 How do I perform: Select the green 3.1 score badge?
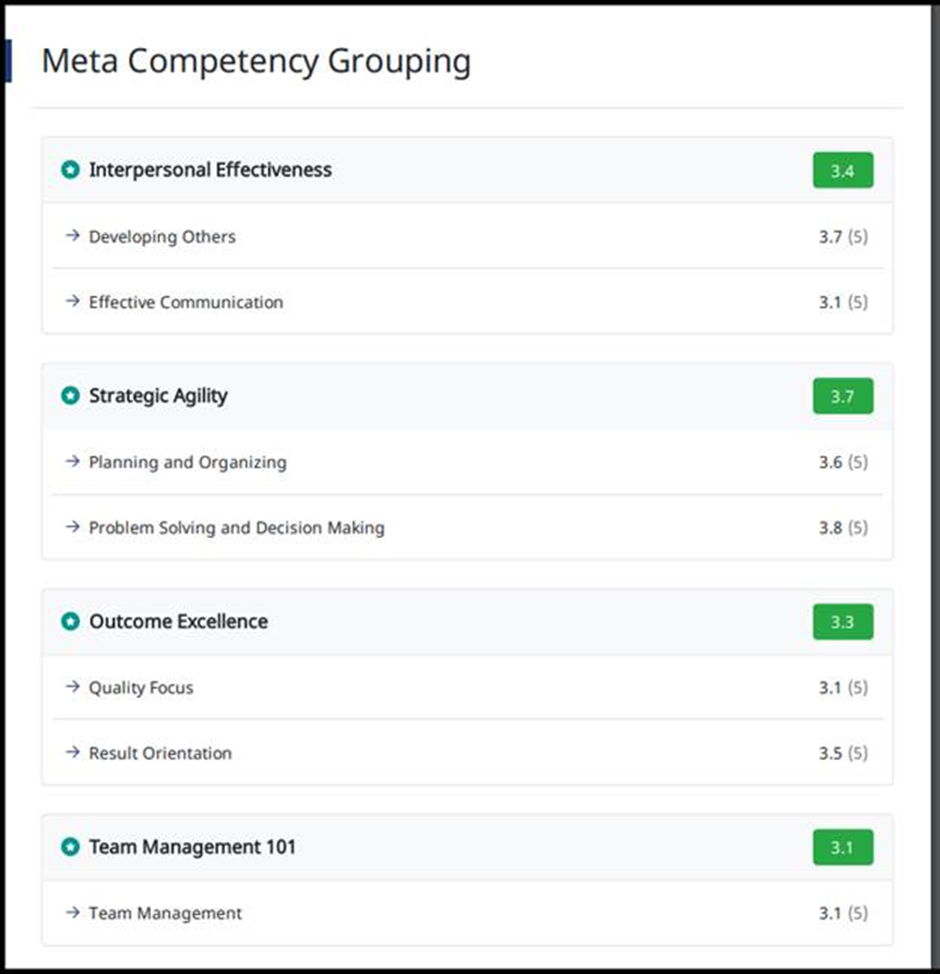pyautogui.click(x=843, y=847)
